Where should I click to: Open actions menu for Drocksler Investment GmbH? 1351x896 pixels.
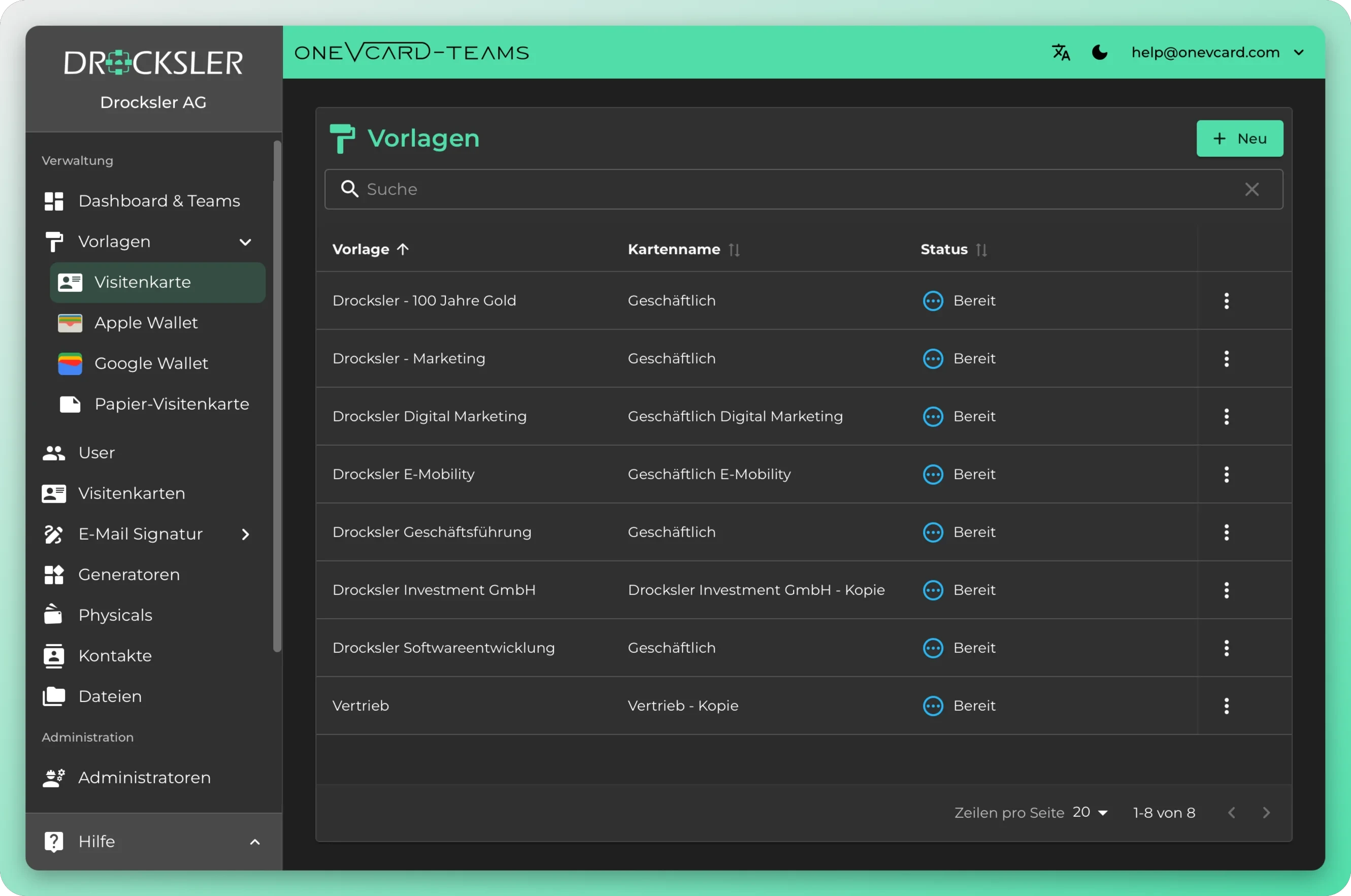(1227, 590)
